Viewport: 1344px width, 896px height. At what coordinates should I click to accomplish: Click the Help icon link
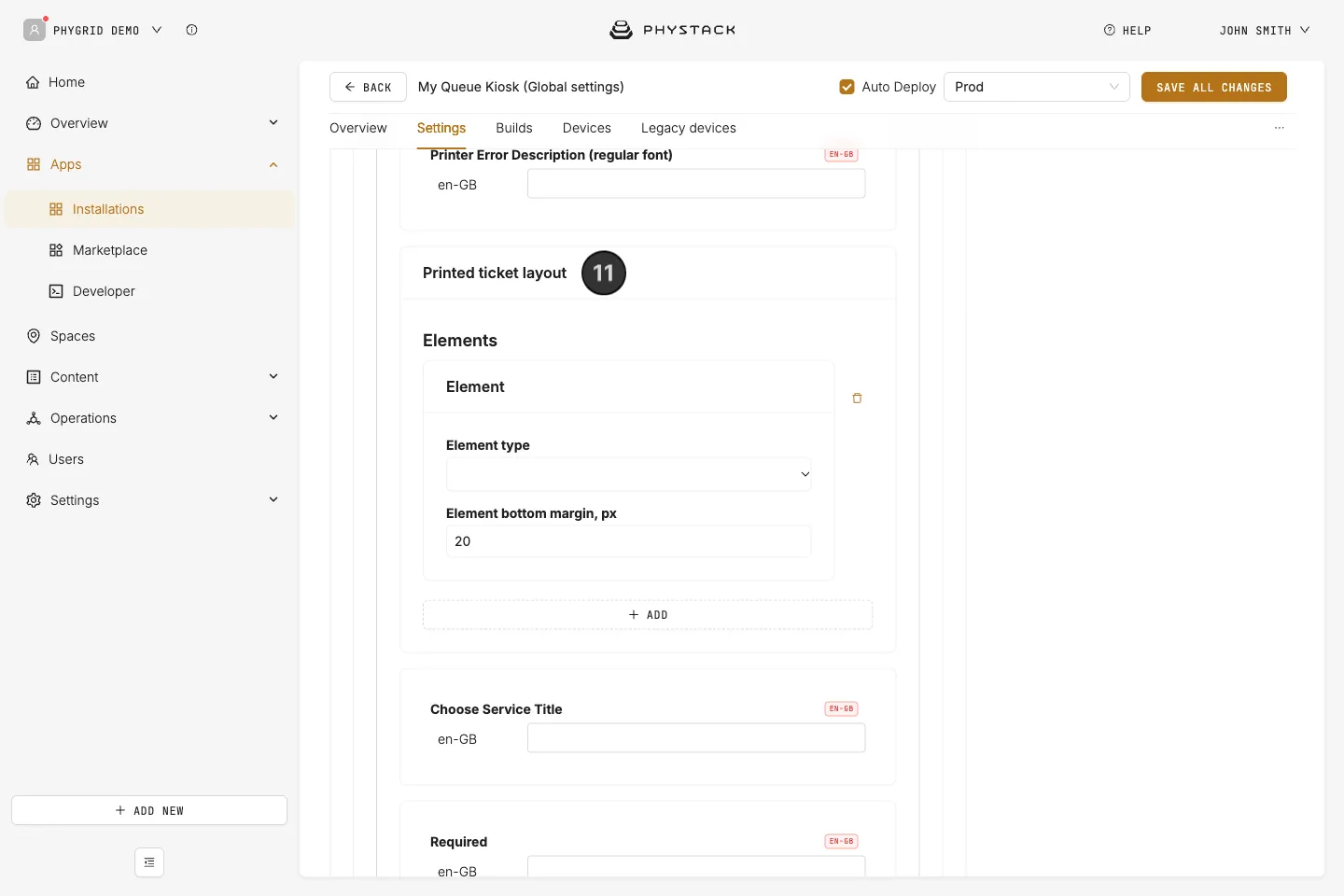[1127, 30]
